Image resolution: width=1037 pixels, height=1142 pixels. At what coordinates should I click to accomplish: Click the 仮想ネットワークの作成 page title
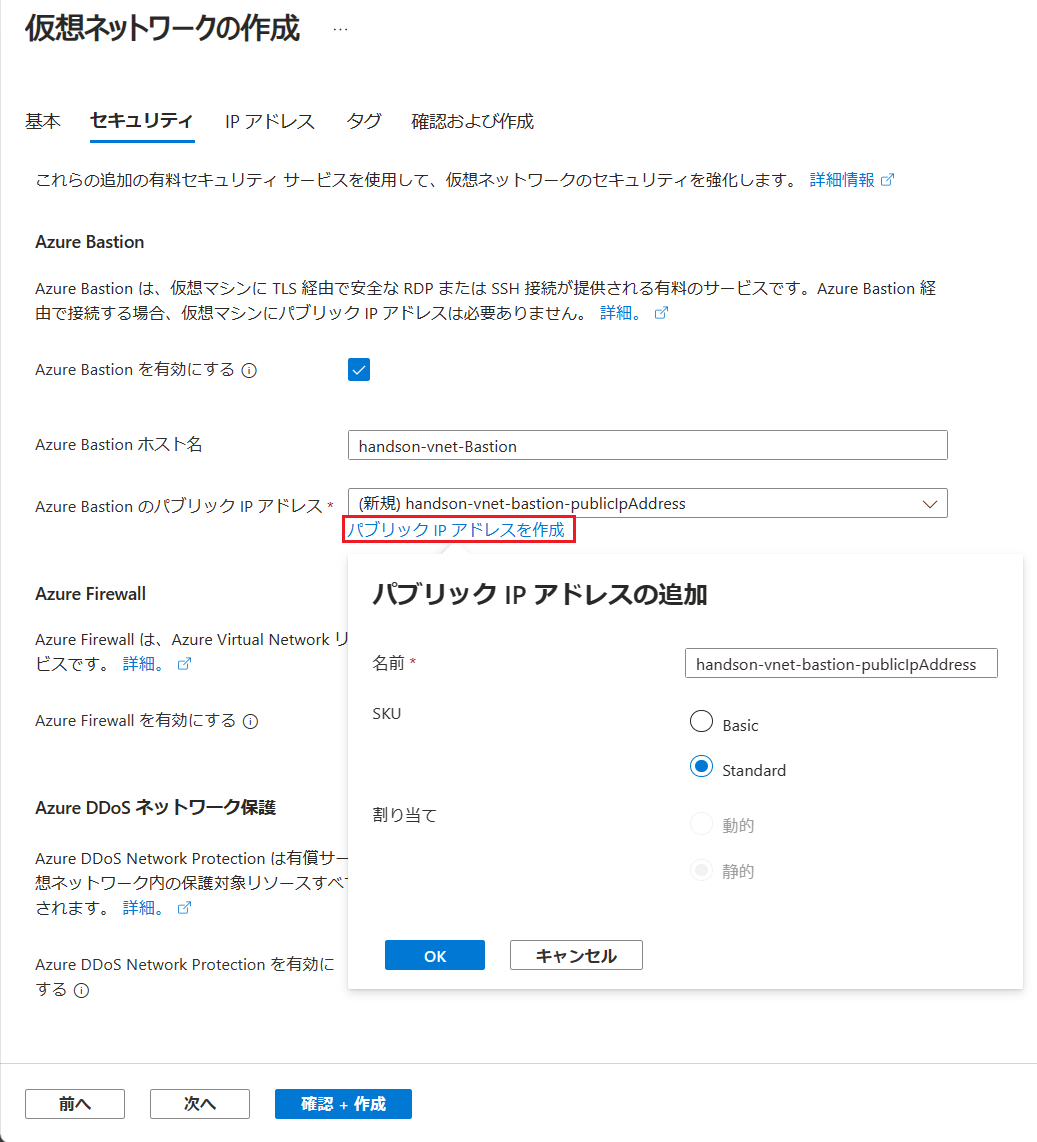162,29
